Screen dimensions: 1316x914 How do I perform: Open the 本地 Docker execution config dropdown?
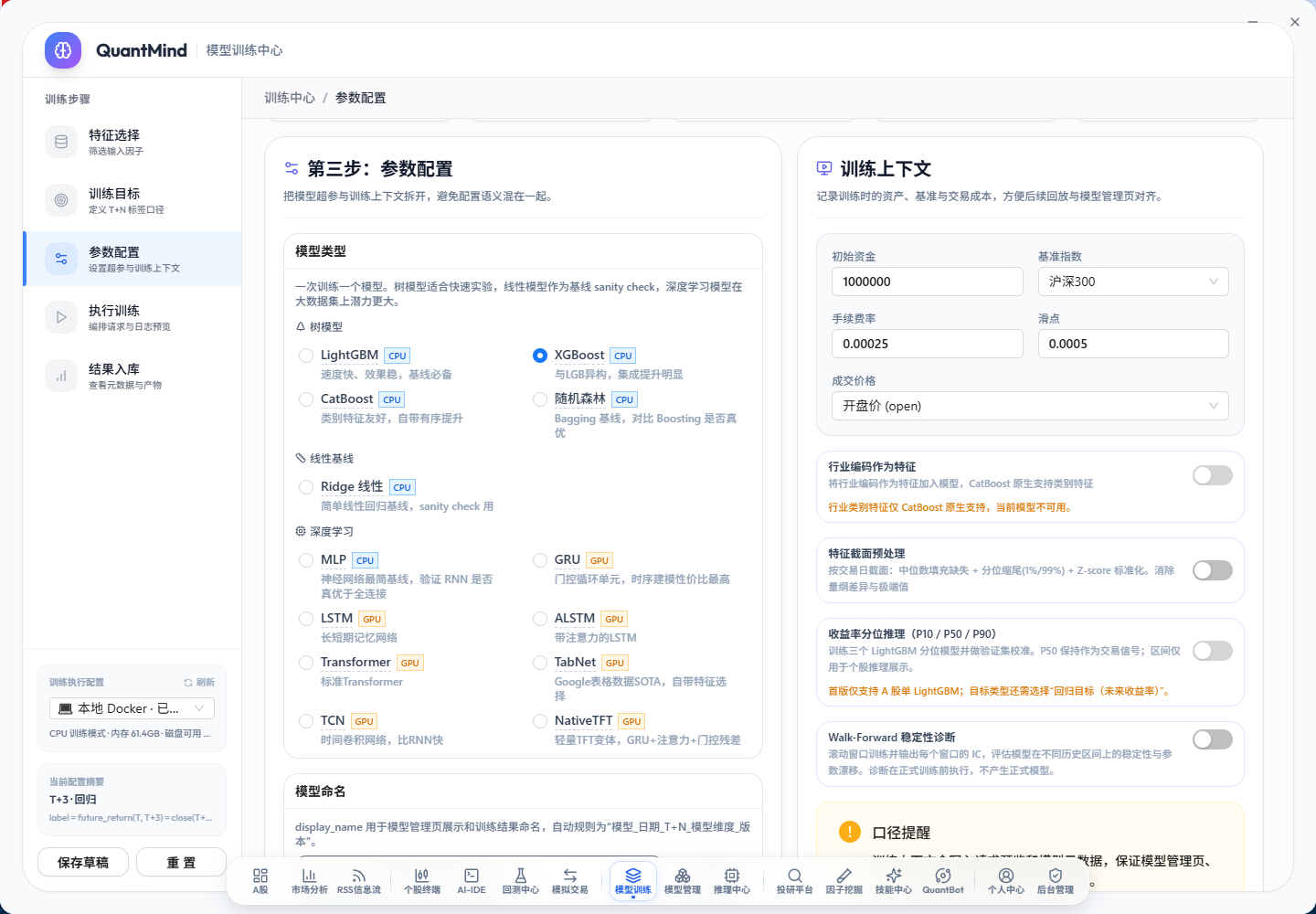[x=132, y=708]
